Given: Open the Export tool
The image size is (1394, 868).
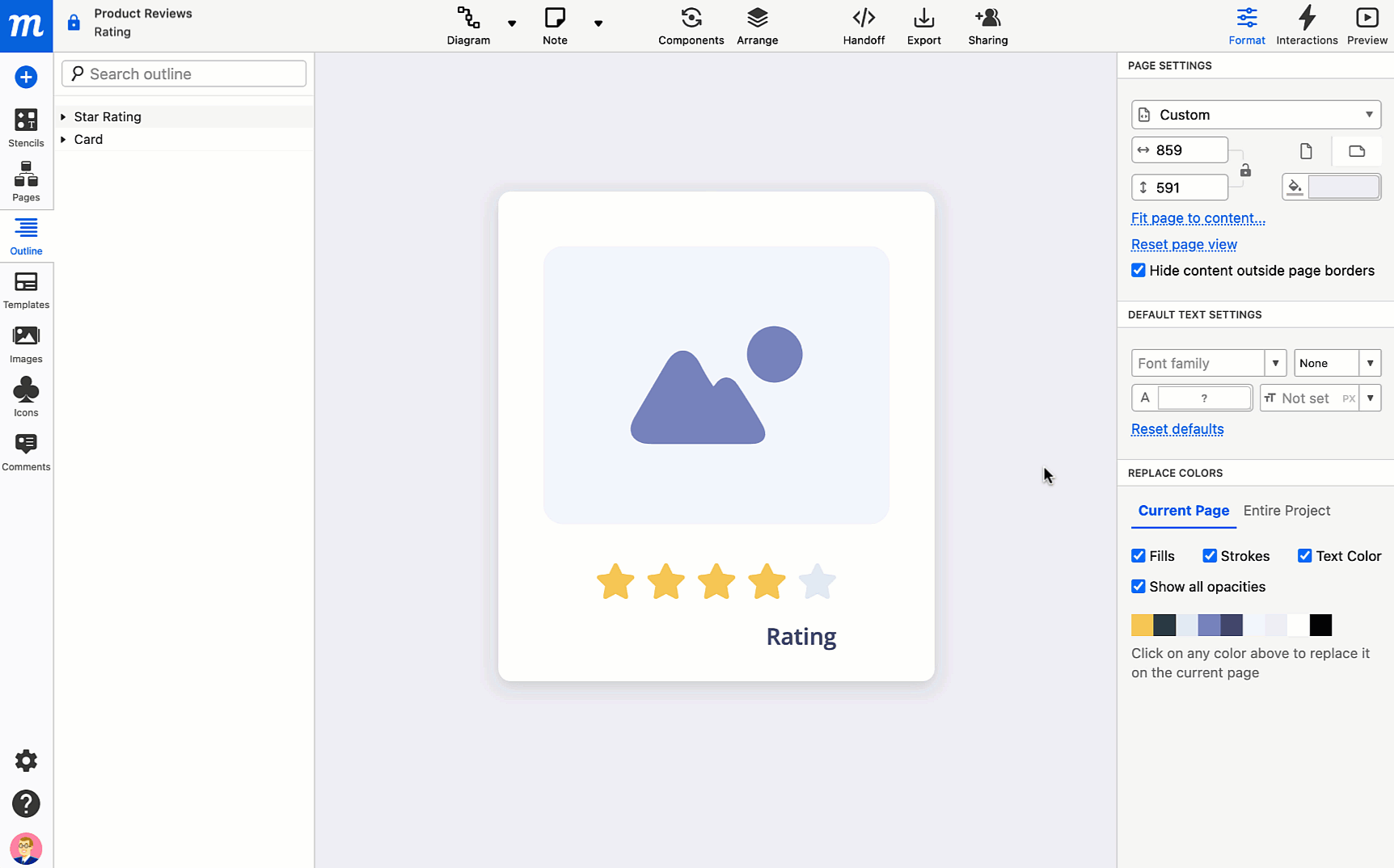Looking at the screenshot, I should point(923,26).
